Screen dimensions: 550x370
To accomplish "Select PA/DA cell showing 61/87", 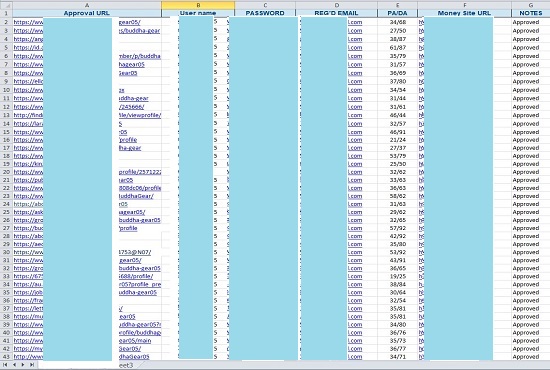I will (x=398, y=47).
